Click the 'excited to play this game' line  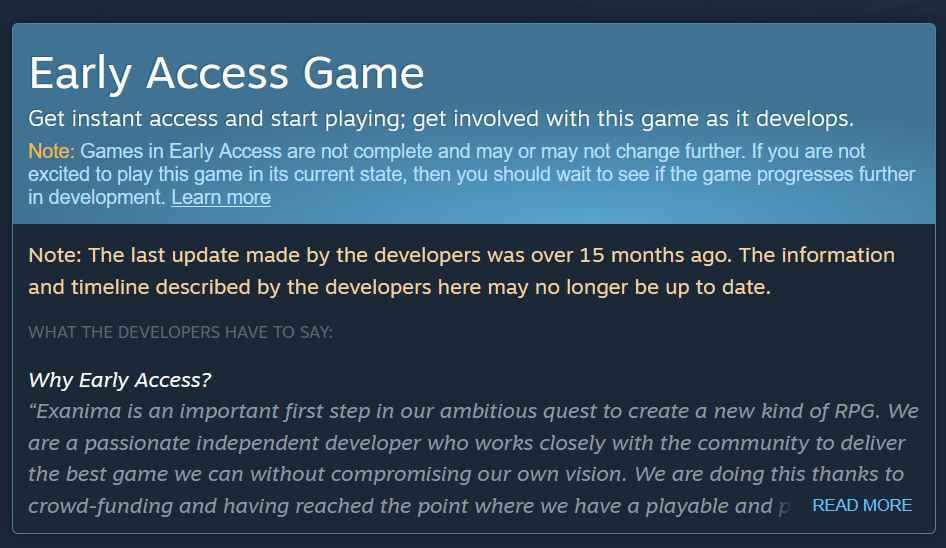[x=471, y=174]
